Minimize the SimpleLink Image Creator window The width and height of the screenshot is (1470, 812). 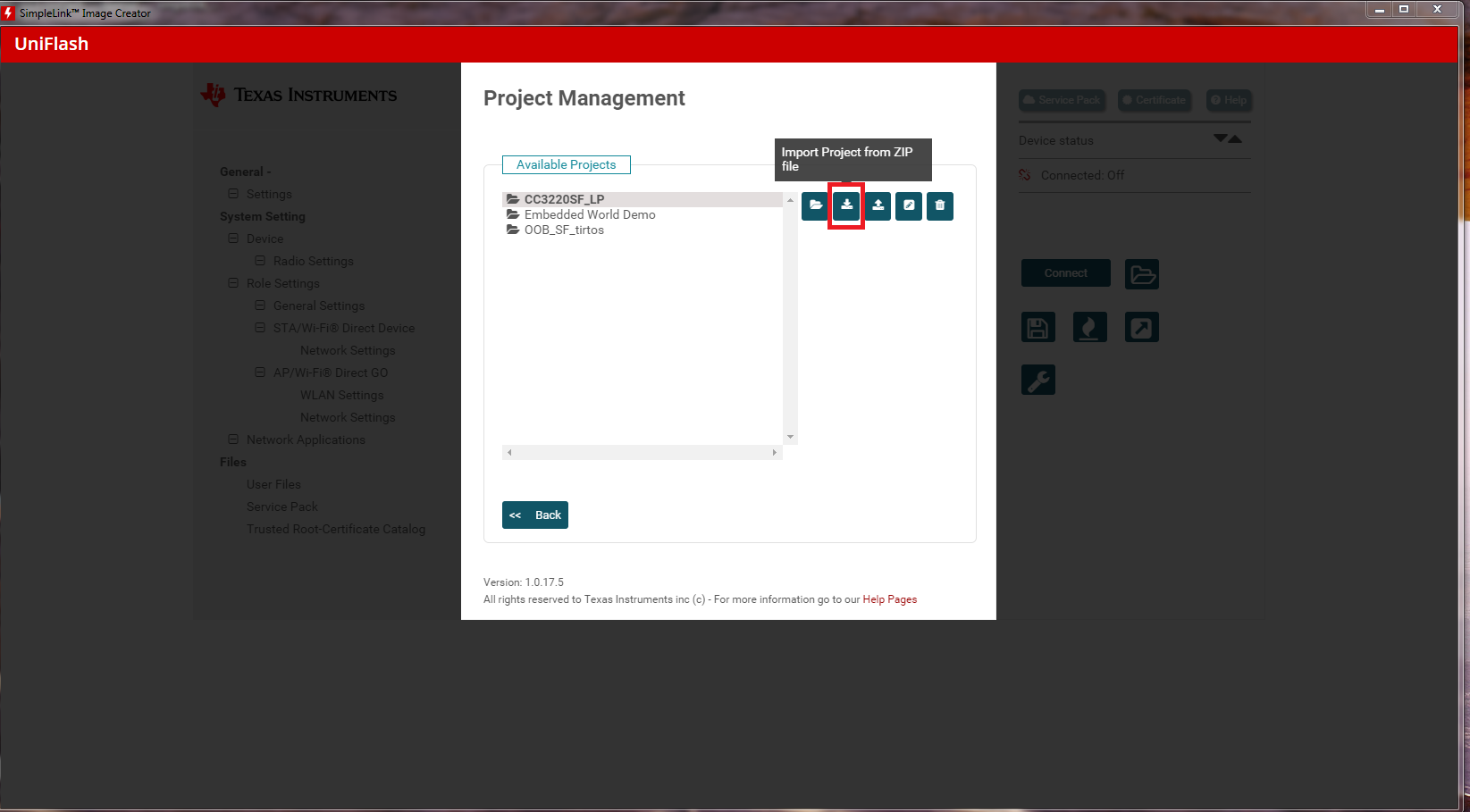point(1379,9)
